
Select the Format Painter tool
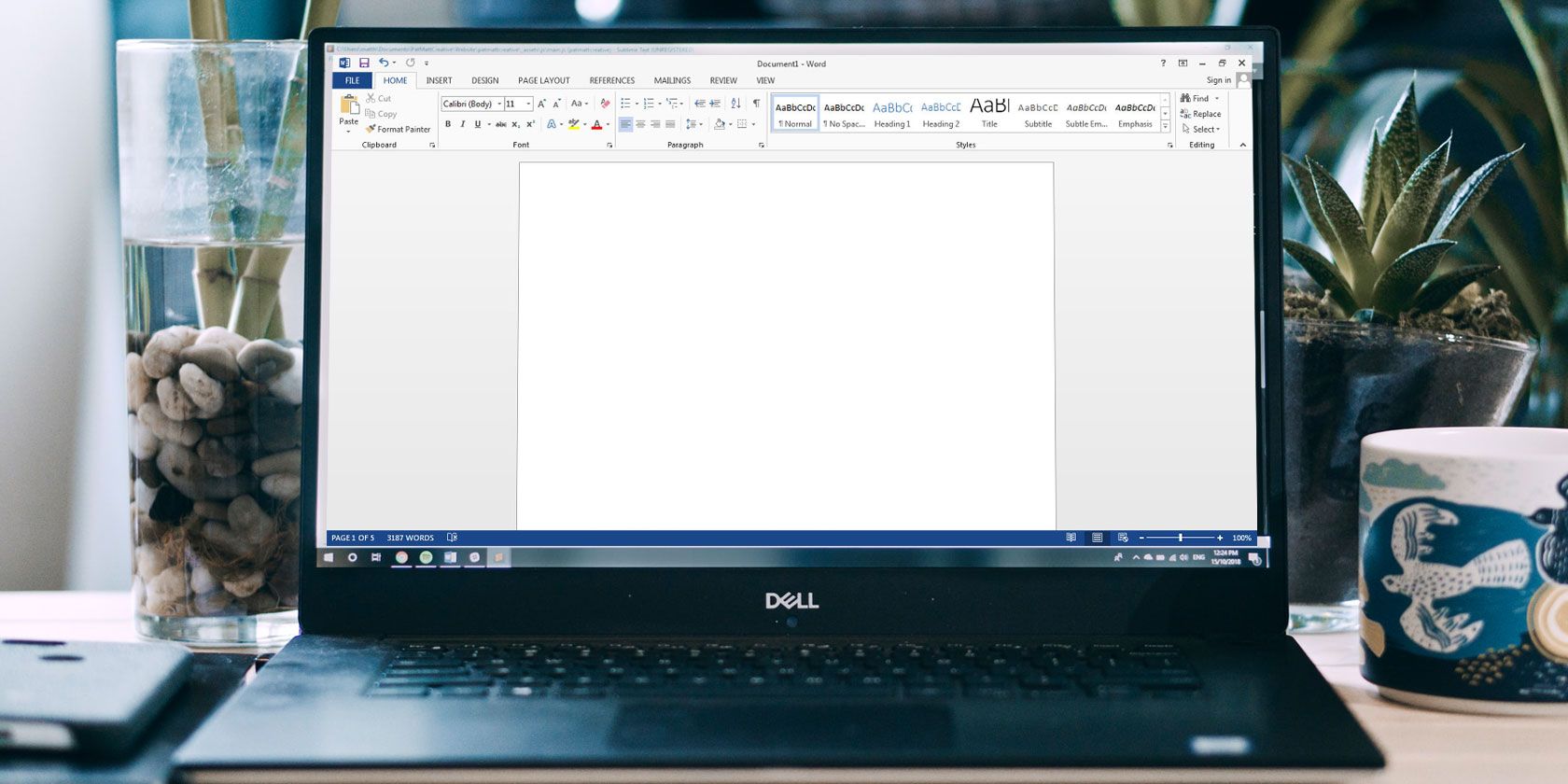point(399,130)
